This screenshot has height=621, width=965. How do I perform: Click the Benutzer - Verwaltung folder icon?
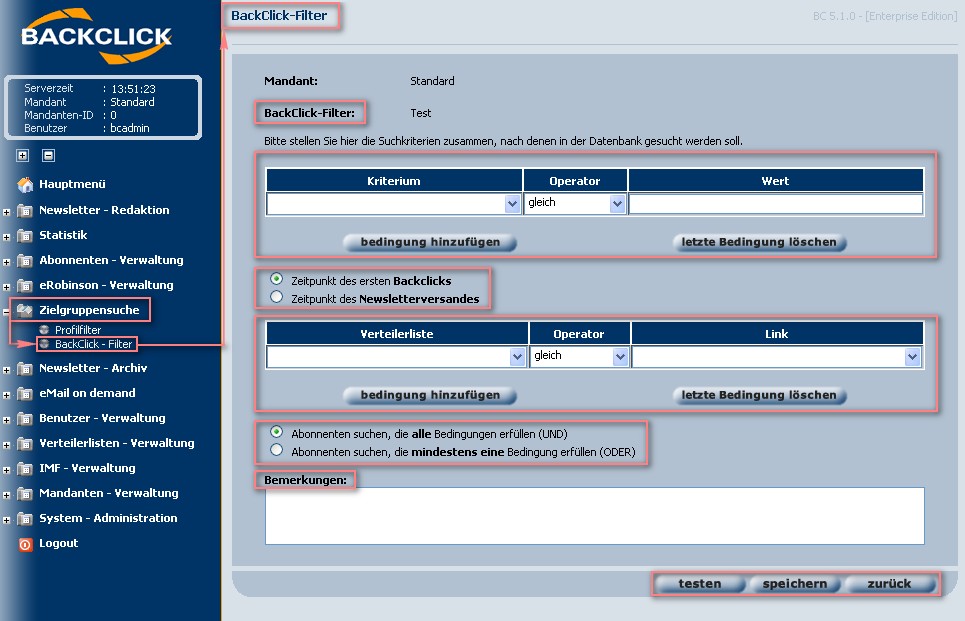click(x=25, y=419)
